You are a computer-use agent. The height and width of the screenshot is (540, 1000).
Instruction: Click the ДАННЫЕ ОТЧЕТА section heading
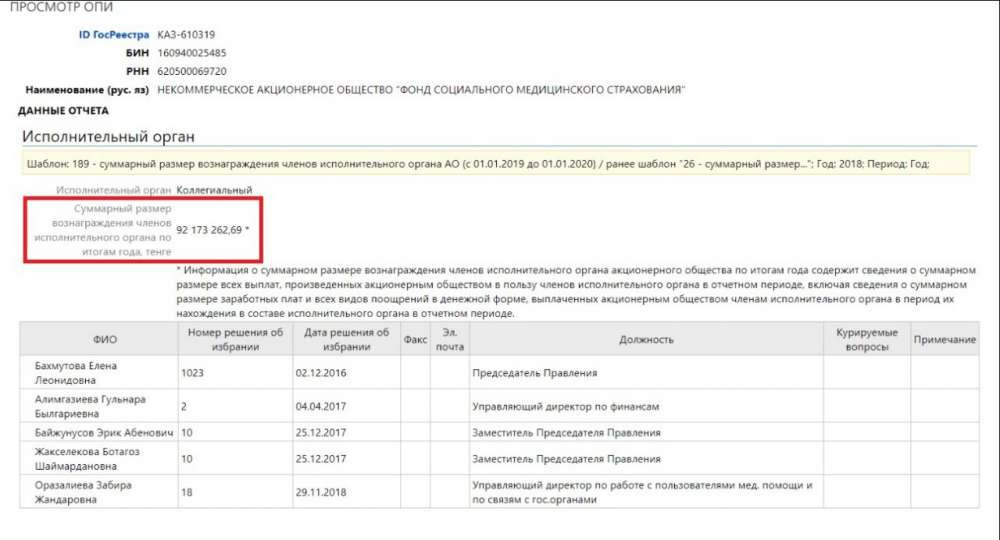point(63,111)
